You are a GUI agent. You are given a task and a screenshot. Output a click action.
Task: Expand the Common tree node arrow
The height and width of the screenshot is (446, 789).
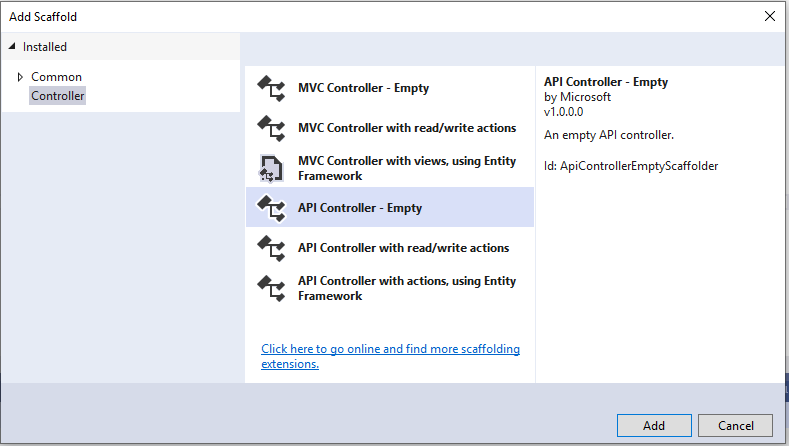20,77
